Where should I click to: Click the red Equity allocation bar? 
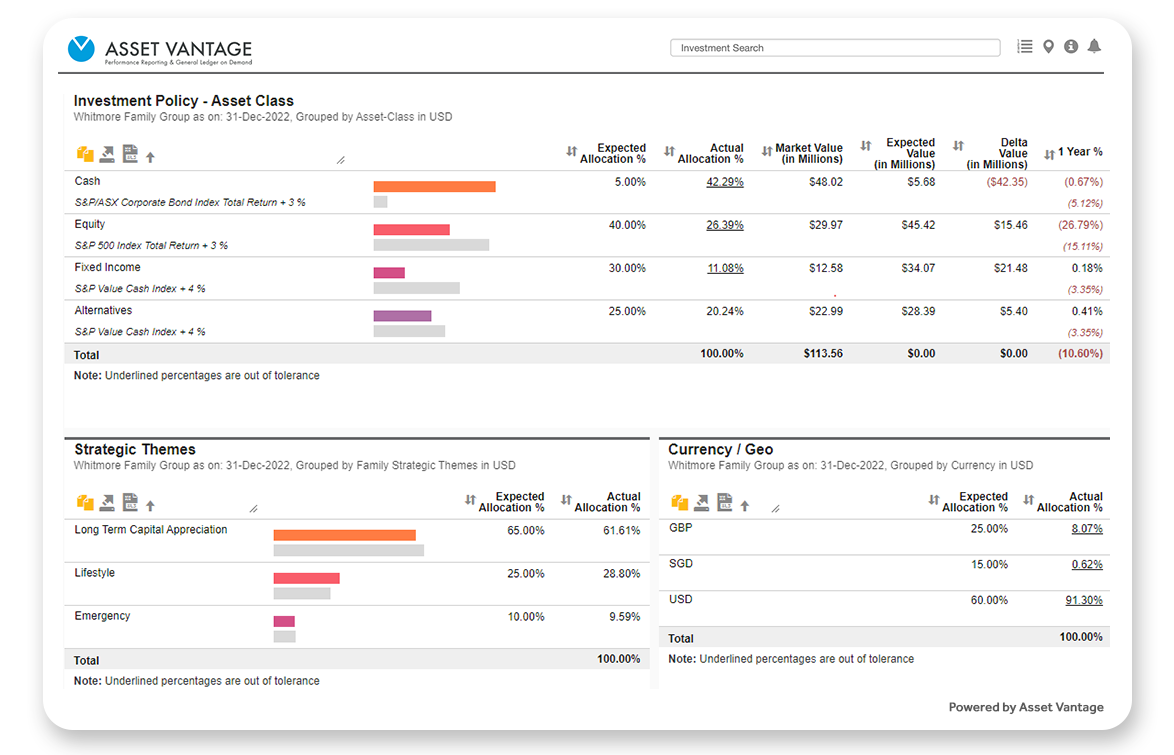[412, 229]
